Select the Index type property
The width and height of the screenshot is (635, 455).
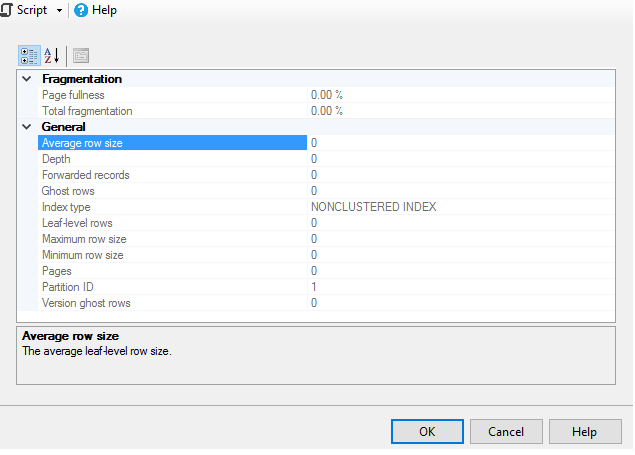tap(66, 207)
